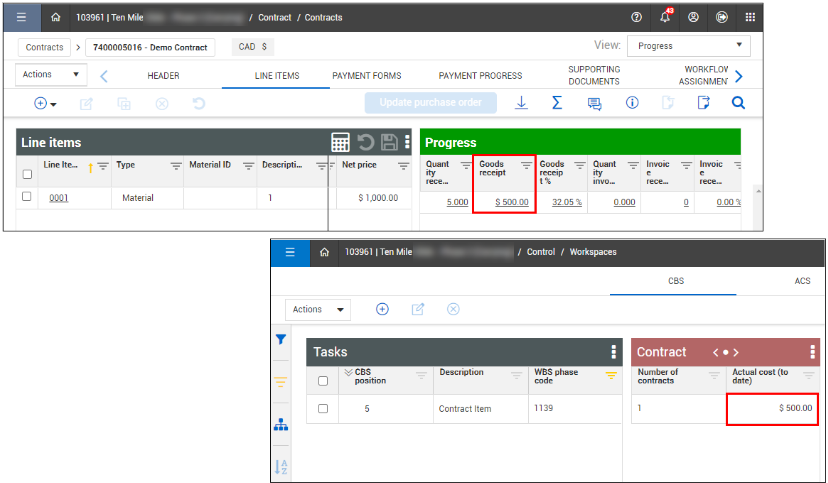Open the apps grid icon
828x483 pixels.
pos(750,17)
